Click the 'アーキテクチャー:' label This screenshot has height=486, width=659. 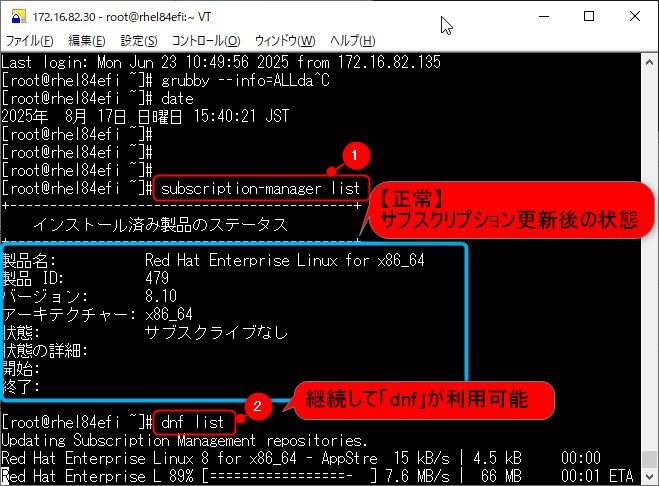click(69, 314)
